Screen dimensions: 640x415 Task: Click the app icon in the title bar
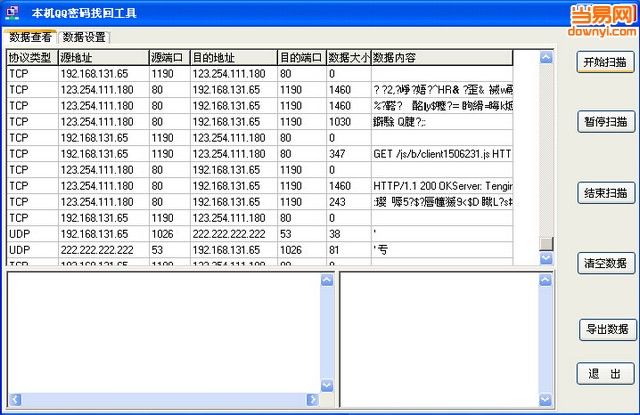coord(12,13)
